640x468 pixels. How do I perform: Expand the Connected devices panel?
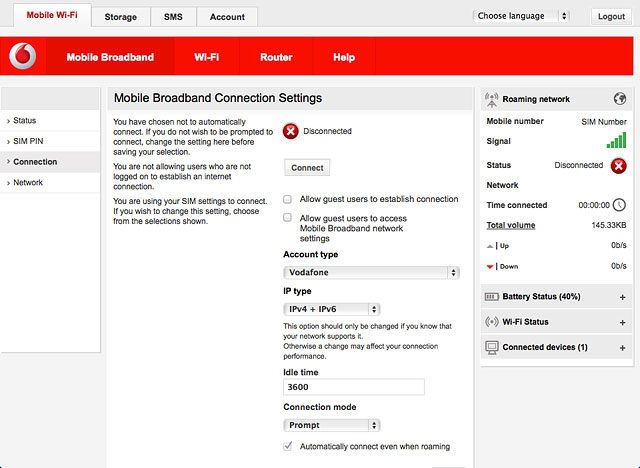[x=622, y=348]
